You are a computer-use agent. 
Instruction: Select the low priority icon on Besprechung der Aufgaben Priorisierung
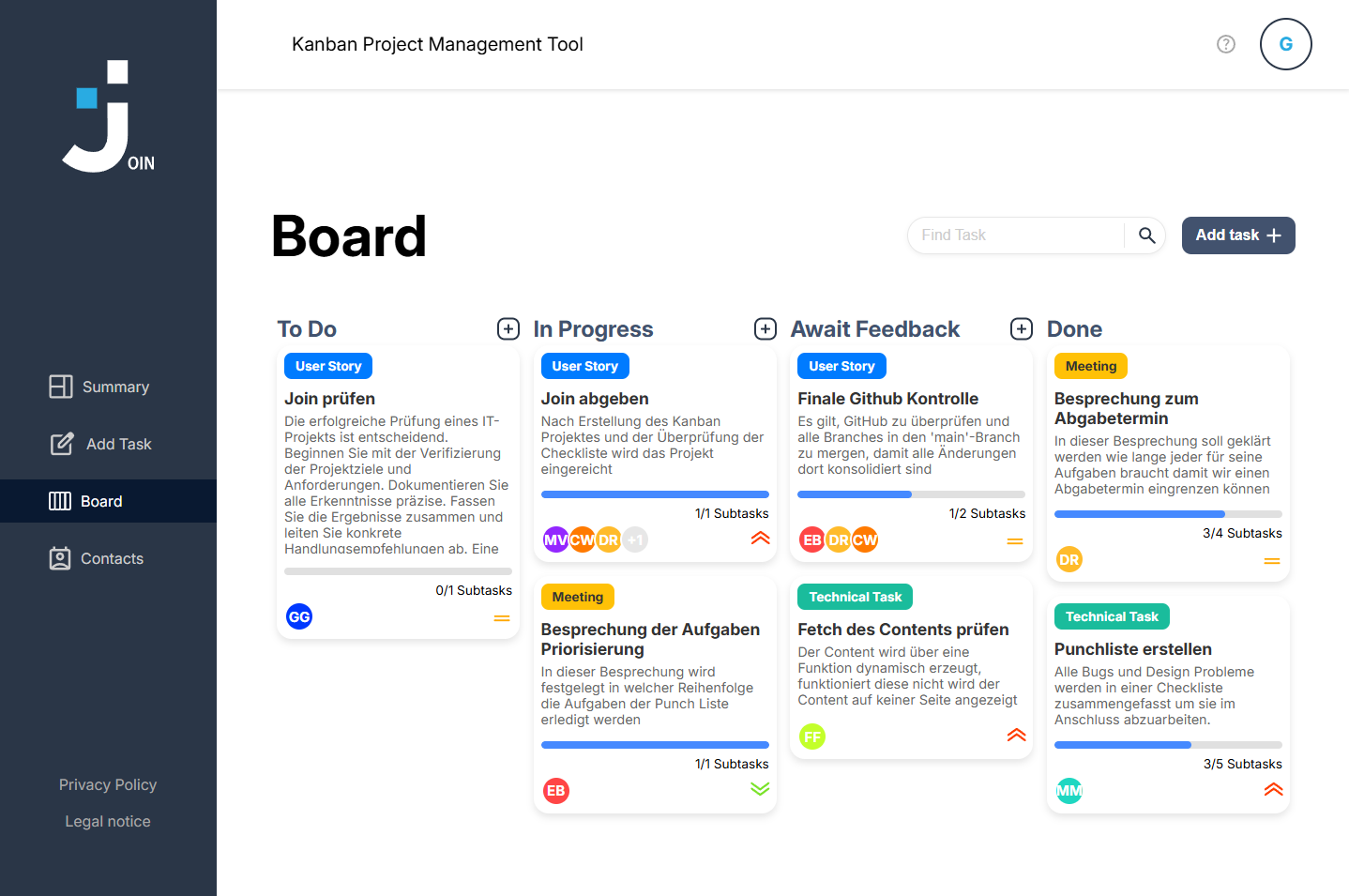point(759,789)
